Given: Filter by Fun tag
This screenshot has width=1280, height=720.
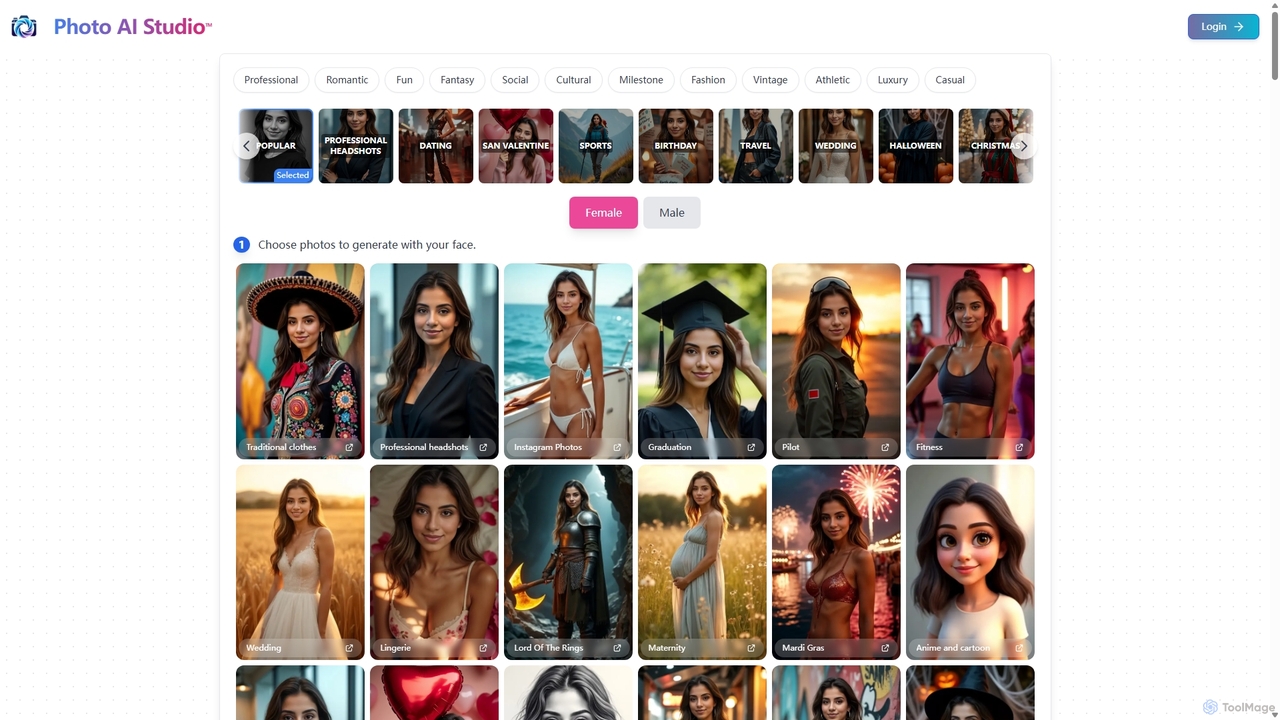Looking at the screenshot, I should point(404,80).
